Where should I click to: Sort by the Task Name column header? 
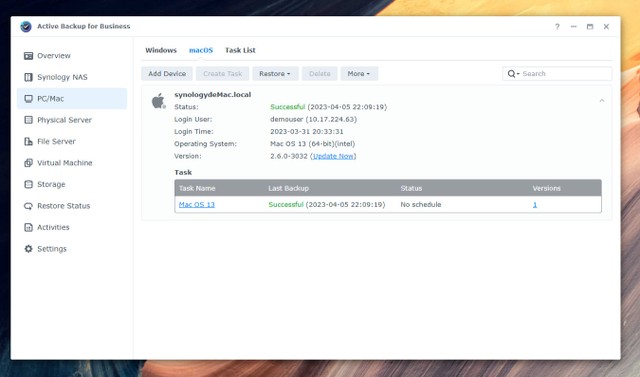pos(197,188)
